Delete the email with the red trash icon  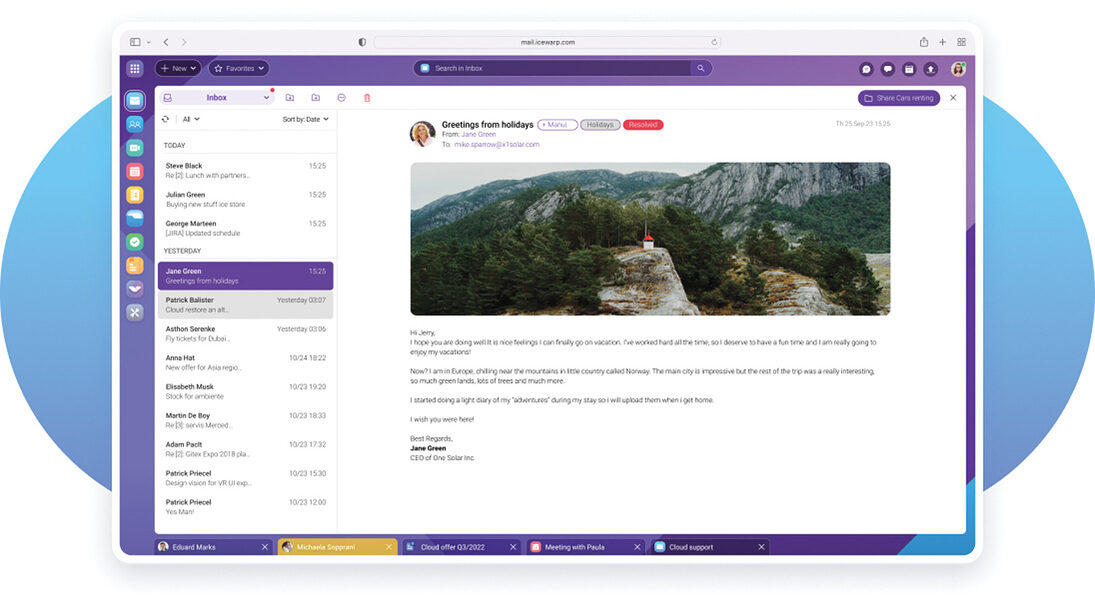coord(367,98)
